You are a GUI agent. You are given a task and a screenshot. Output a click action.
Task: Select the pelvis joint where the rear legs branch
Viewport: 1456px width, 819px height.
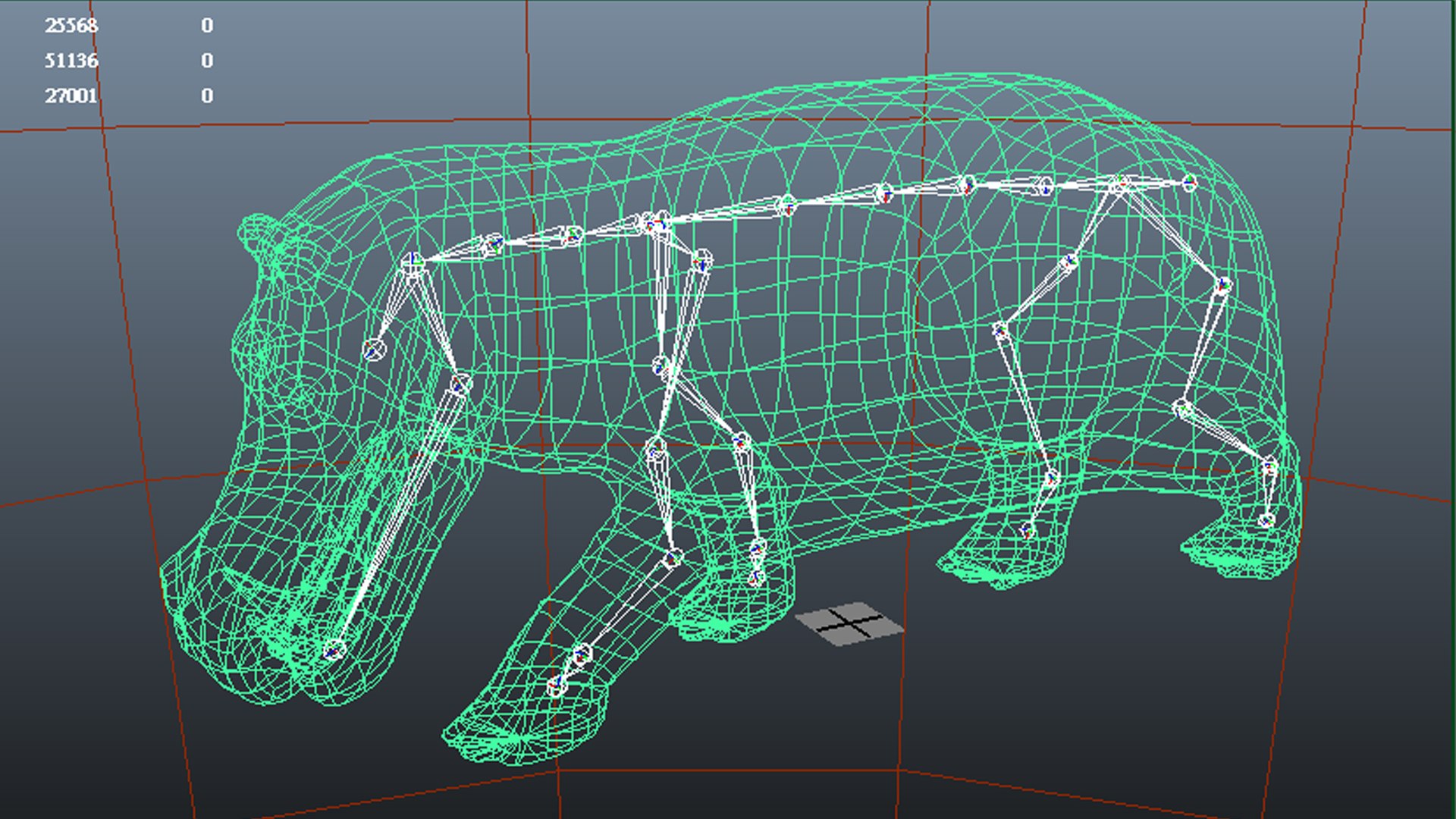point(1119,184)
